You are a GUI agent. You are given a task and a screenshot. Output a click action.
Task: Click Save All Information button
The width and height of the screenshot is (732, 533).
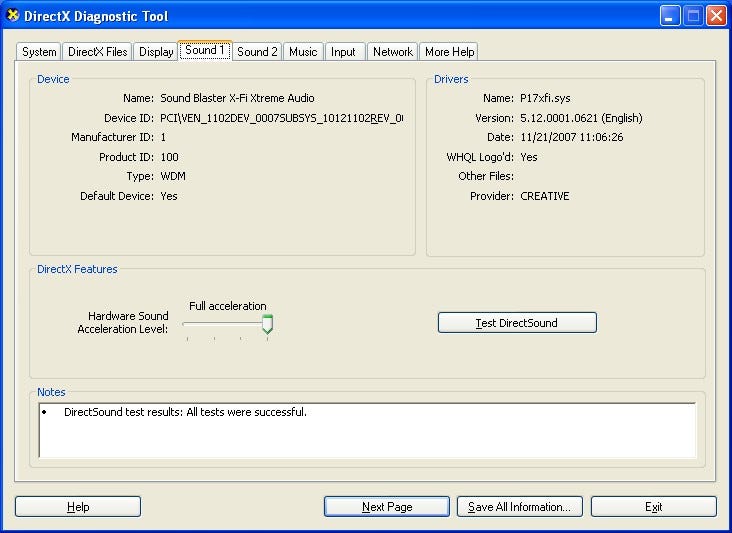point(520,507)
